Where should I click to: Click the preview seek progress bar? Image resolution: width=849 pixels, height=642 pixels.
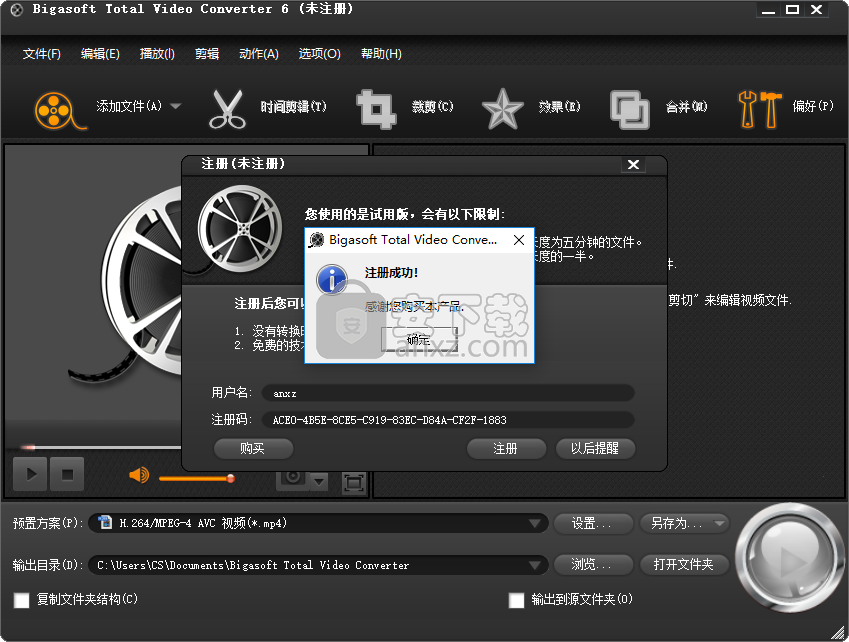coord(101,447)
